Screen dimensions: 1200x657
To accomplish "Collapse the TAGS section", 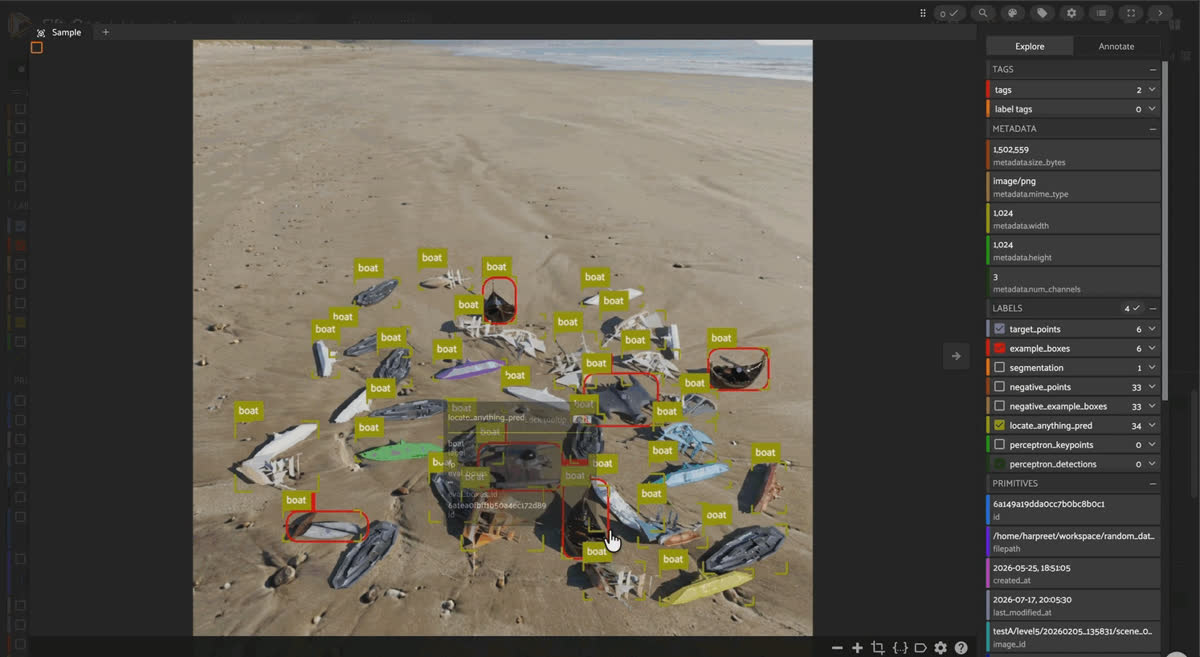I will (1153, 70).
